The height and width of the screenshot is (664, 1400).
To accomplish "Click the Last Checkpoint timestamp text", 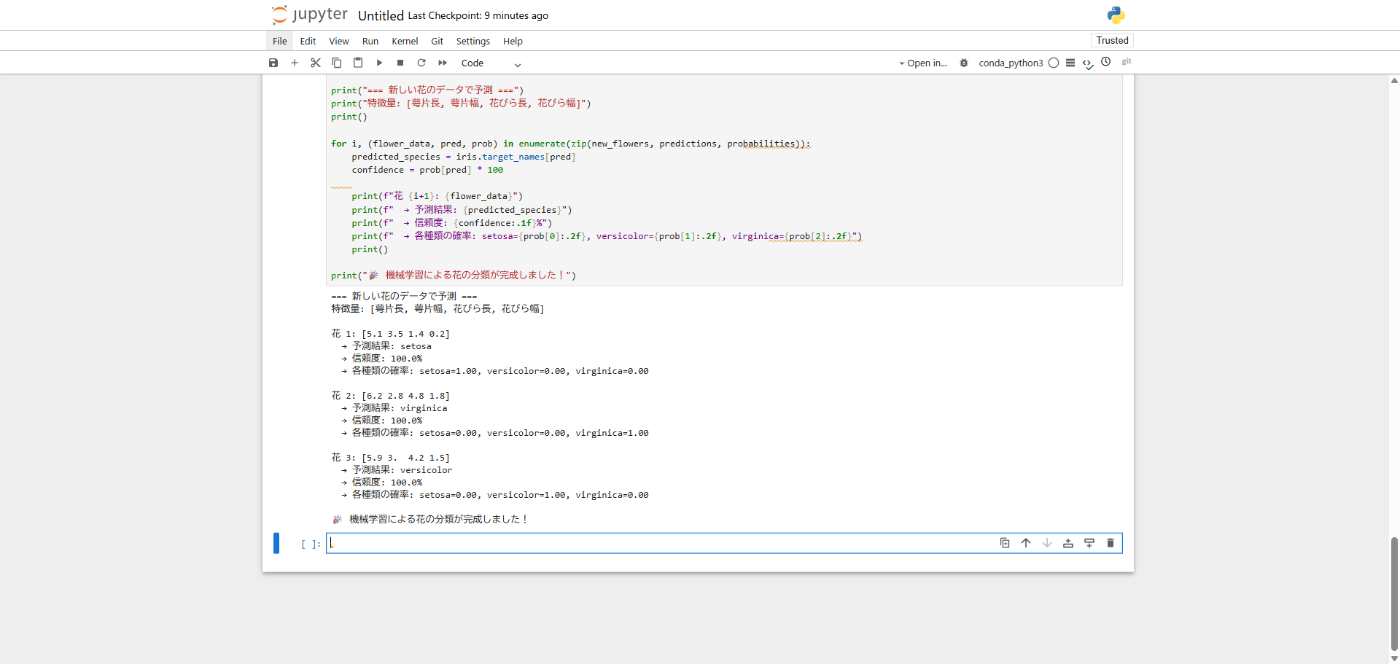I will [478, 16].
